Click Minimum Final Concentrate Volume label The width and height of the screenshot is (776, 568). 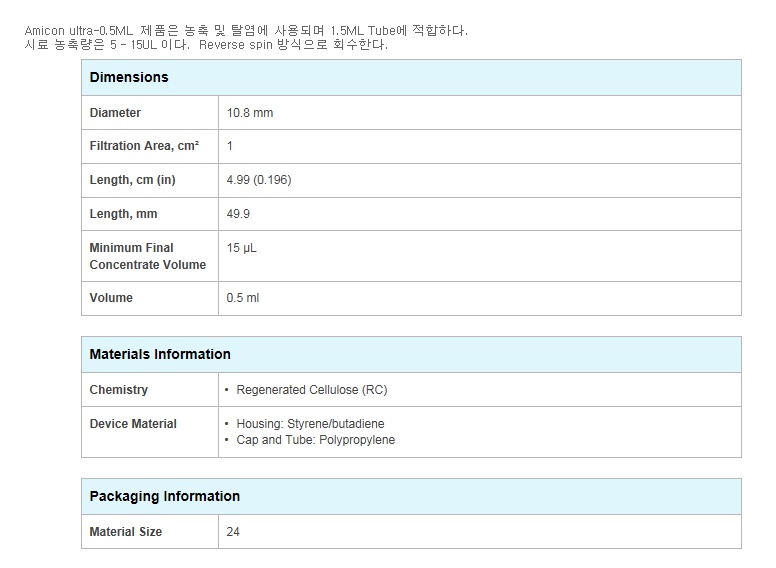[x=147, y=256]
